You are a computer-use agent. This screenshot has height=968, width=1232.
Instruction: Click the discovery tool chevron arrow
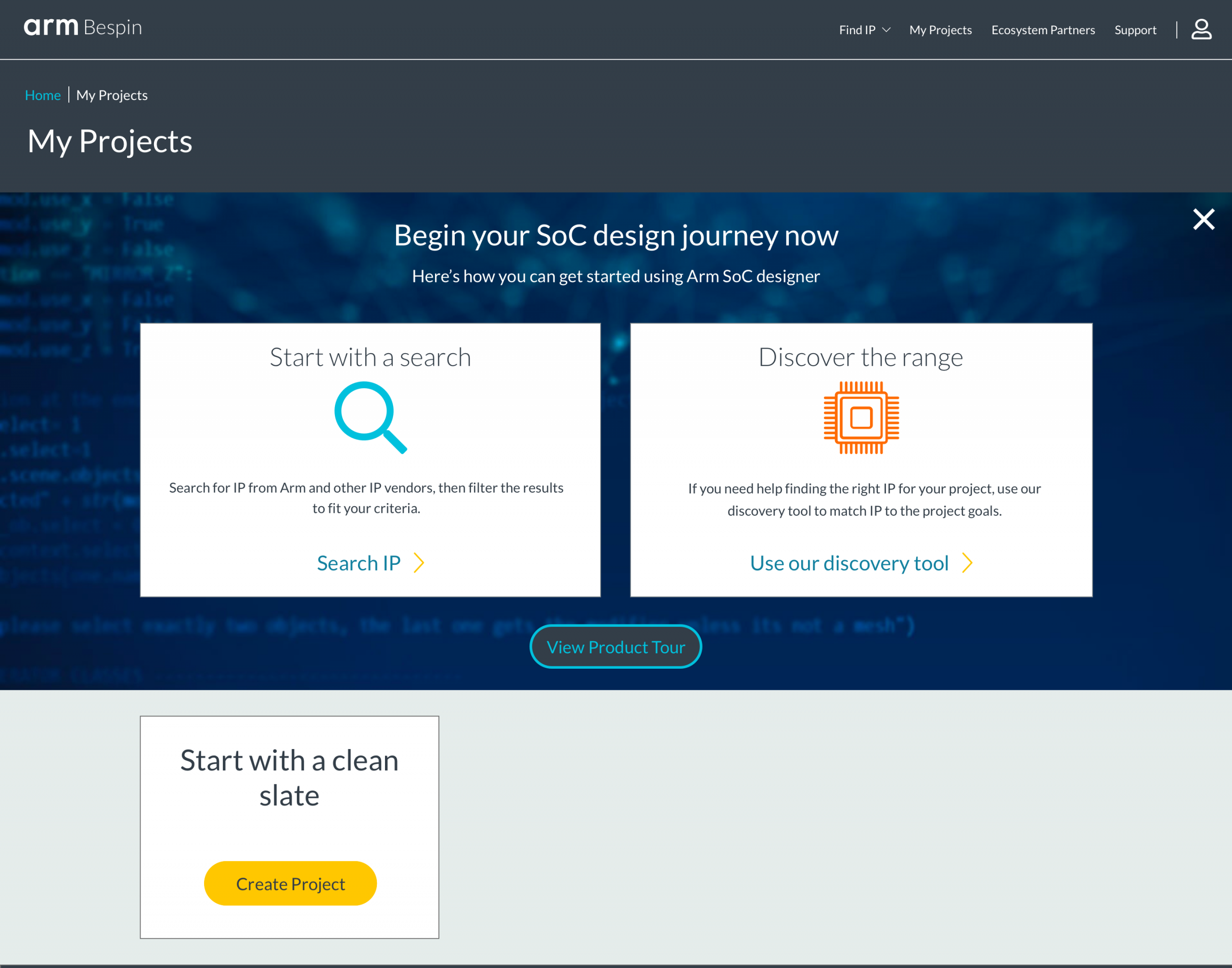coord(968,561)
